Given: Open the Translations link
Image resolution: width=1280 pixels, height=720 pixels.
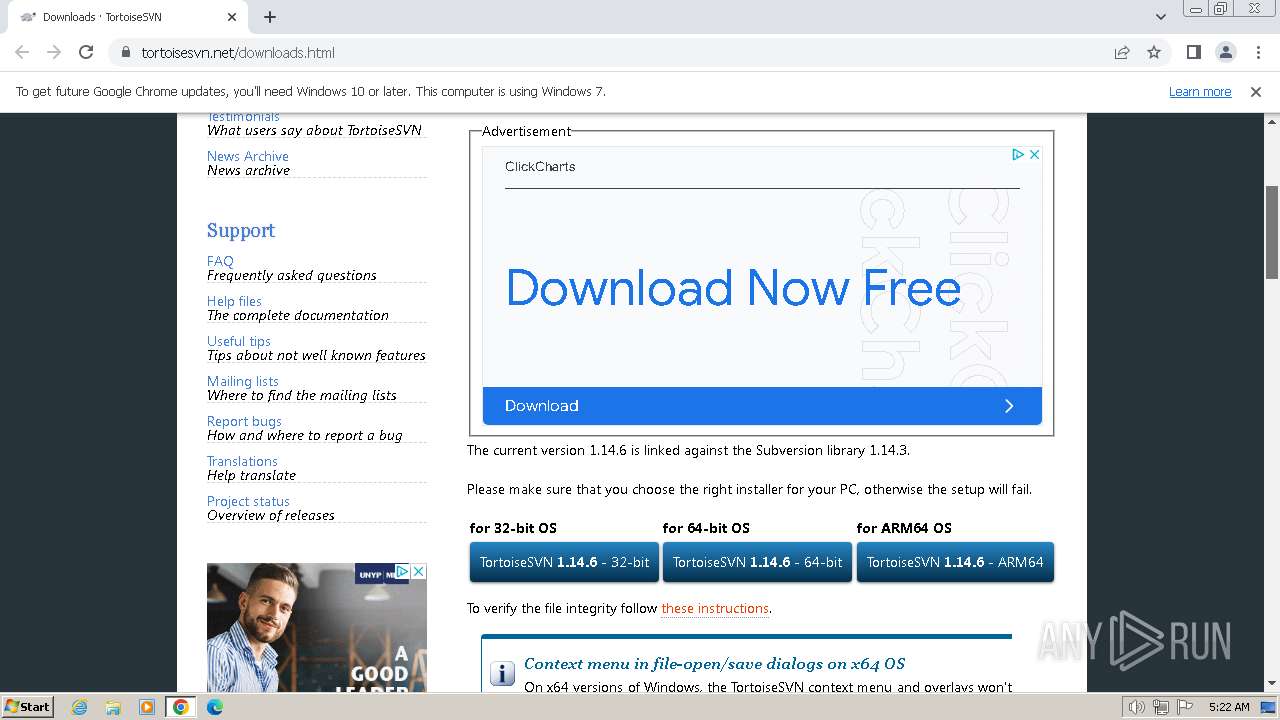Looking at the screenshot, I should coord(242,461).
